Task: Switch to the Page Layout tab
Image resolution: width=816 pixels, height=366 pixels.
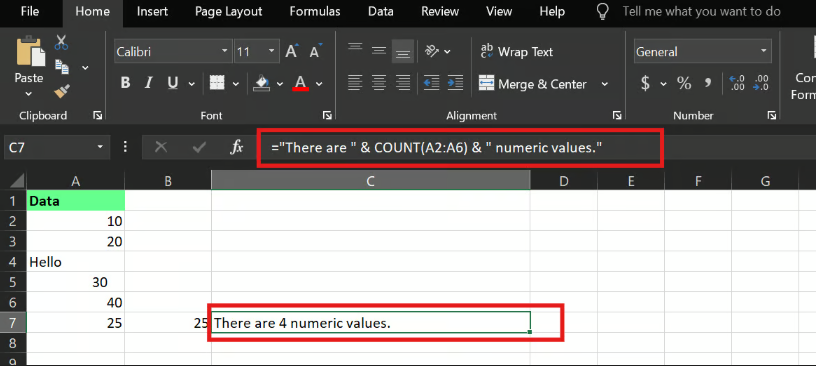Action: coord(228,11)
